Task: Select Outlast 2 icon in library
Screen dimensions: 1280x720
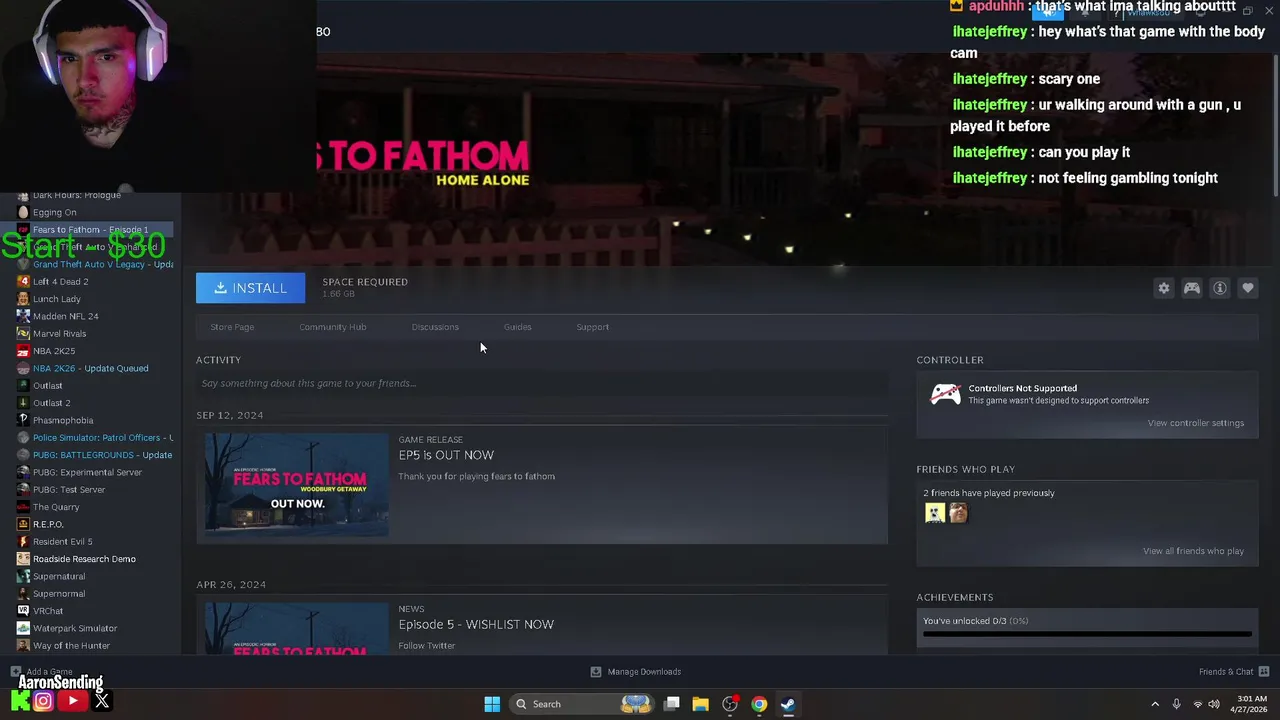Action: click(x=23, y=403)
